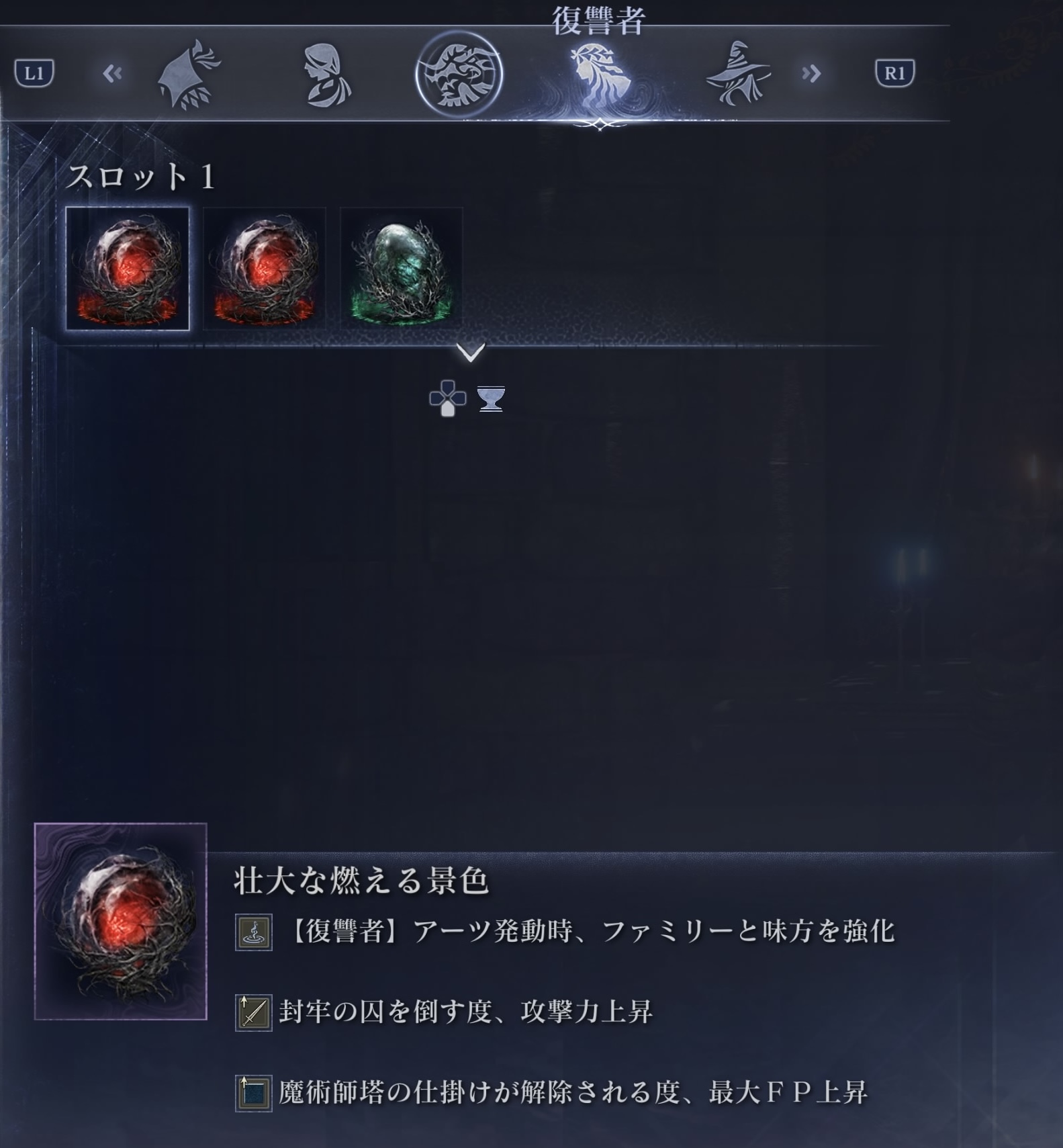Click the Arts effect icon for 復讐者
The width and height of the screenshot is (1063, 1148).
(253, 932)
